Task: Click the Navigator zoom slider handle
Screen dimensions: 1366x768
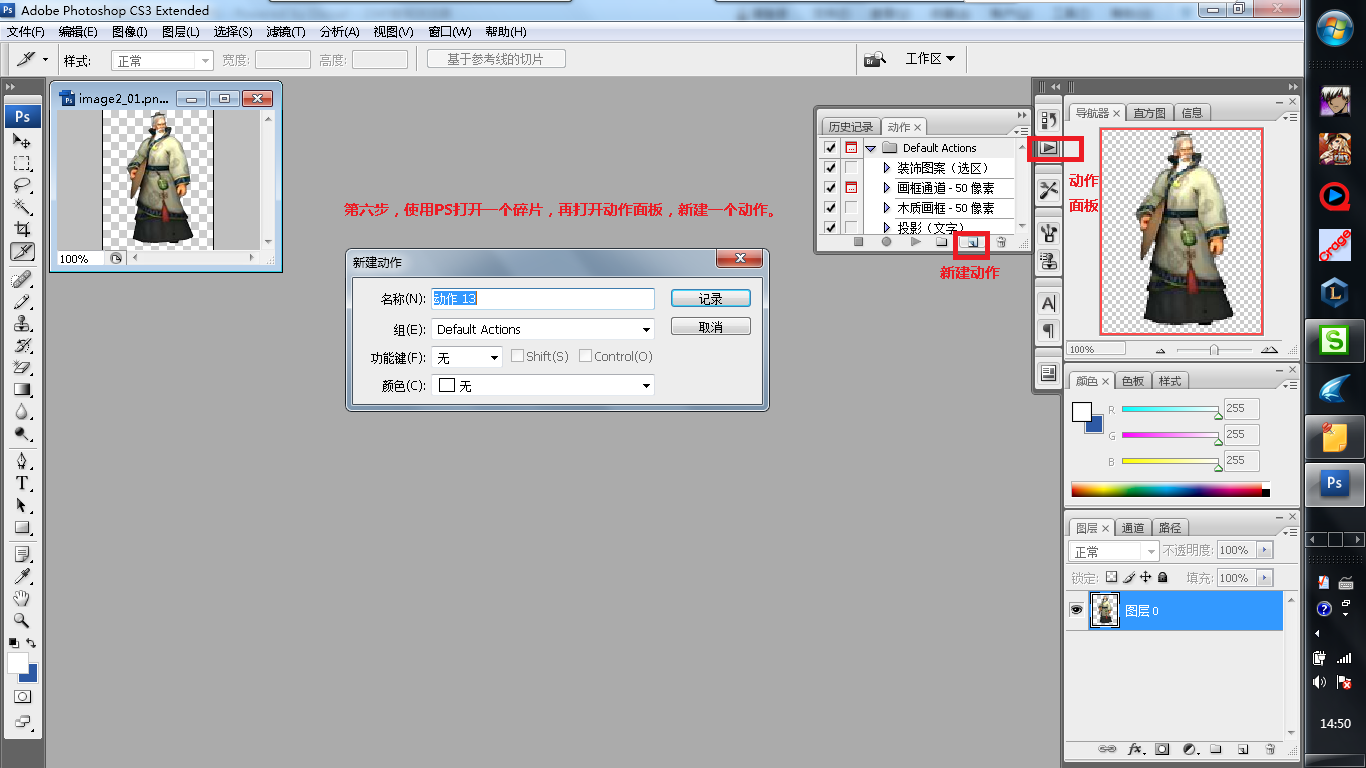Action: [1214, 350]
